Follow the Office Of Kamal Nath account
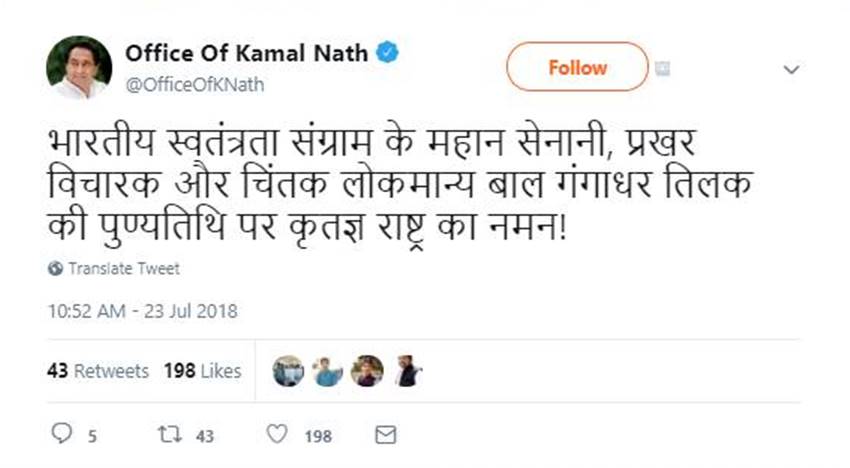 pos(577,68)
